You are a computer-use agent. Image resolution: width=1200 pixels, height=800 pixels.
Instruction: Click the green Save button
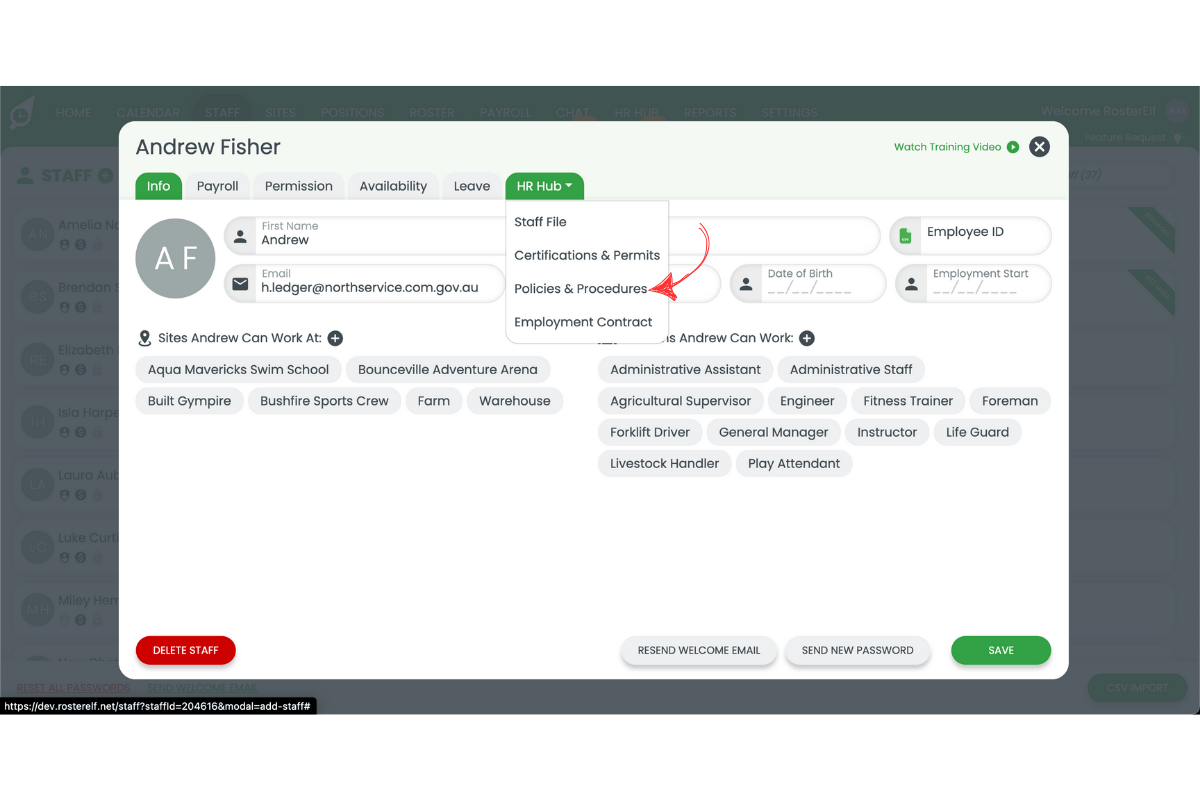pyautogui.click(x=1000, y=650)
